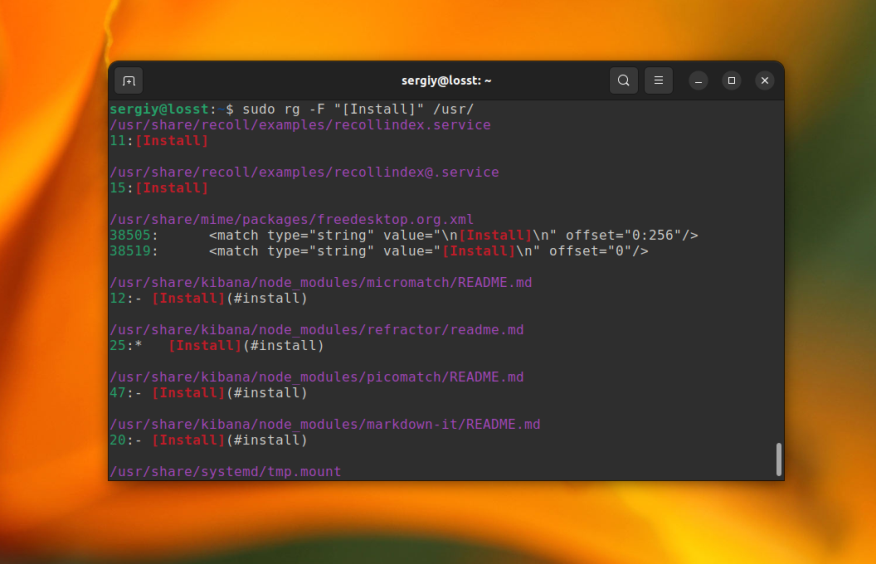Viewport: 876px width, 564px height.
Task: Minimize the terminal window
Action: point(698,81)
